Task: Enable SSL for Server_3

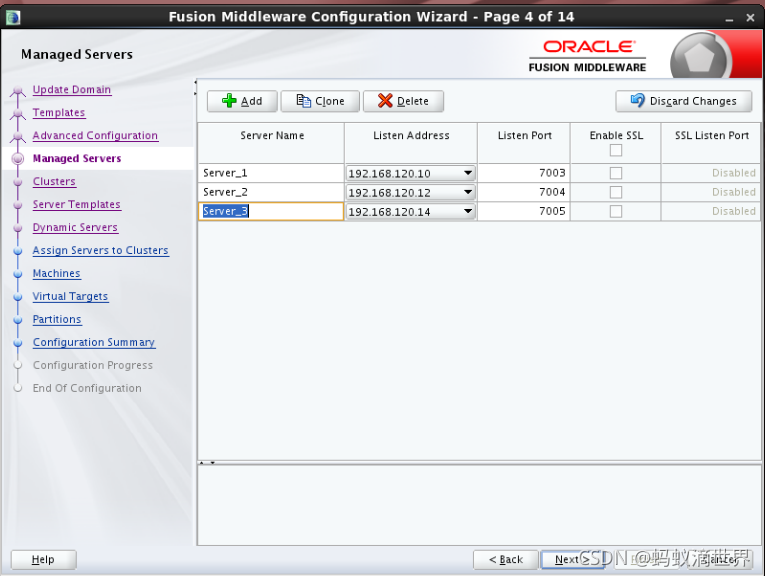Action: pyautogui.click(x=616, y=211)
